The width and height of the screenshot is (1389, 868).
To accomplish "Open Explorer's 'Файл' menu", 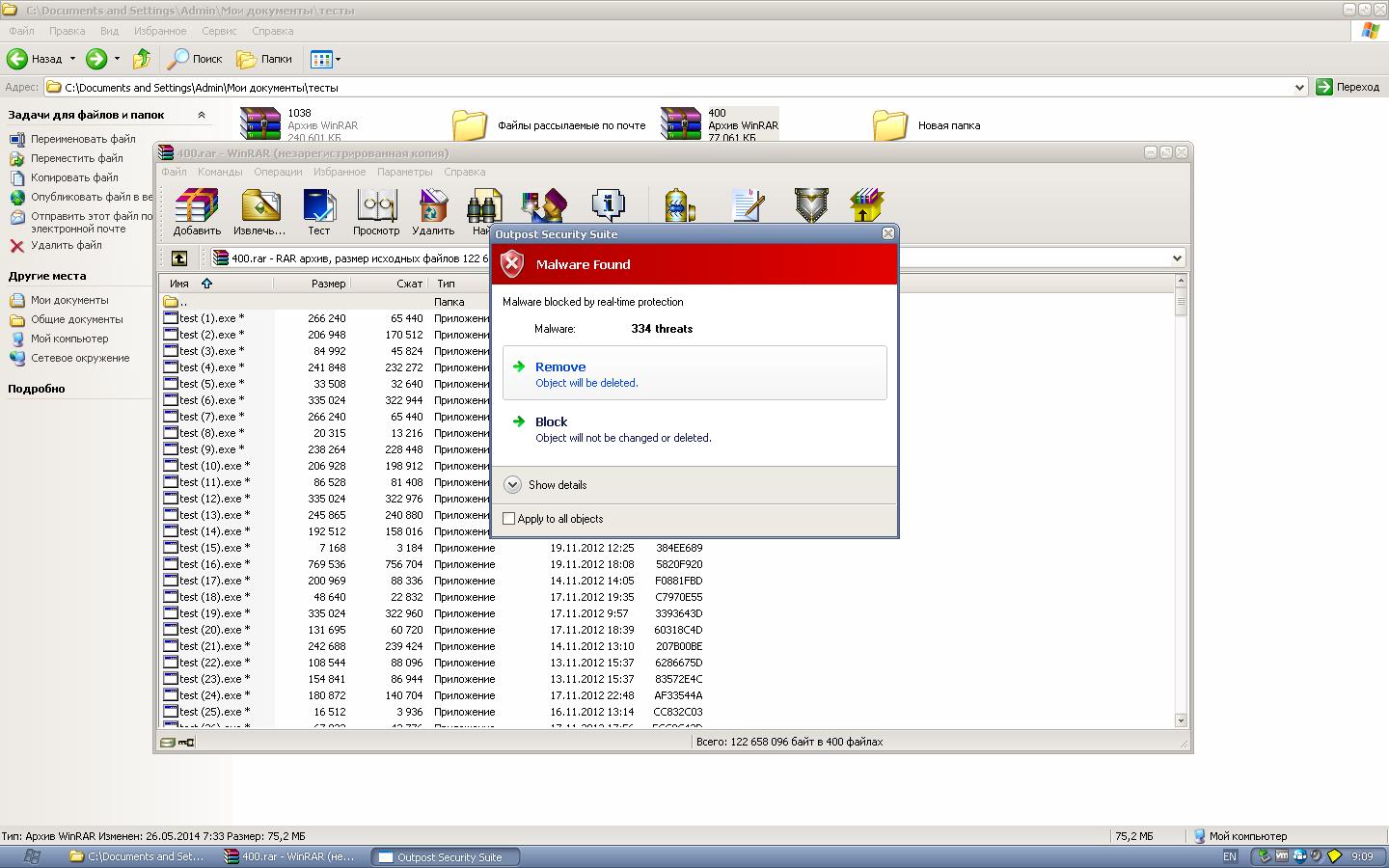I will (21, 31).
